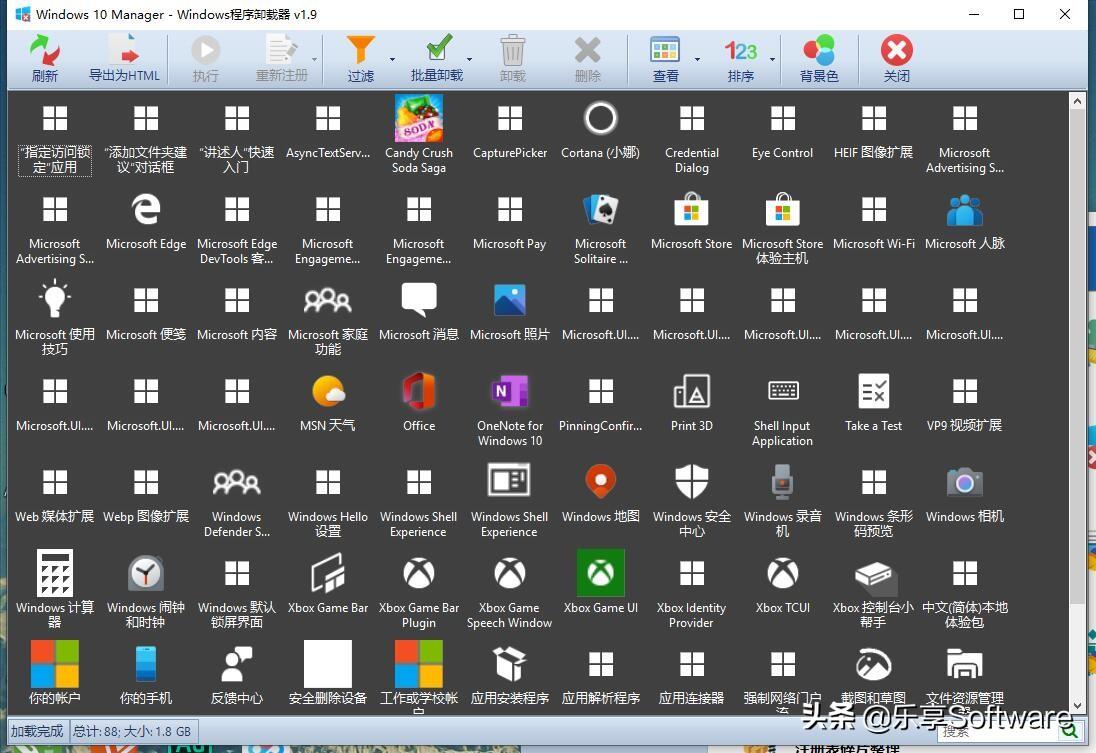Image resolution: width=1096 pixels, height=753 pixels.
Task: Select Microsoft Solitaire cards icon
Action: 600,209
